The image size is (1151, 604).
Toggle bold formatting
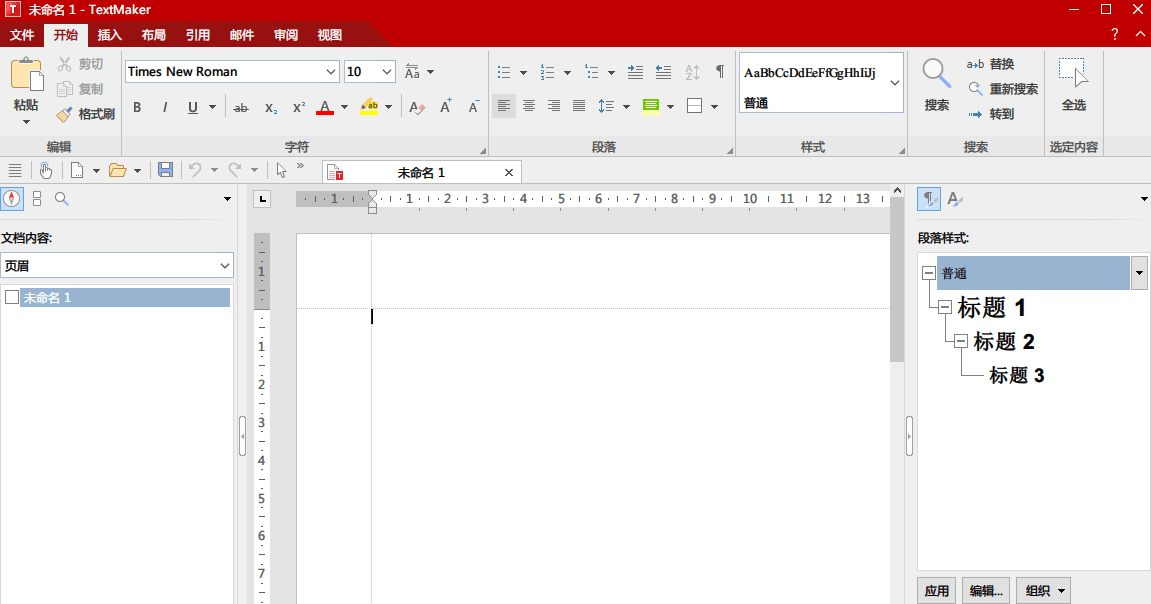point(137,107)
